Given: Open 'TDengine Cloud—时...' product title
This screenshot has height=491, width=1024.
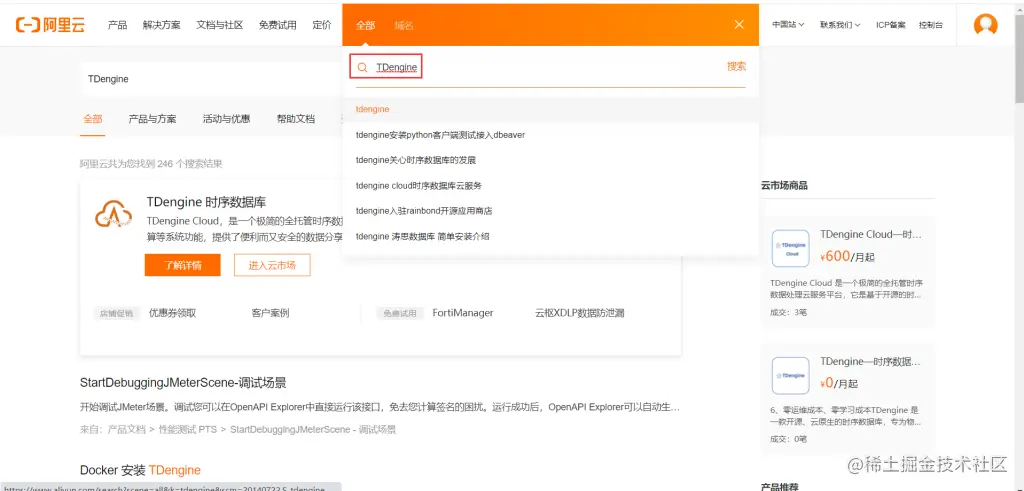Looking at the screenshot, I should click(871, 234).
